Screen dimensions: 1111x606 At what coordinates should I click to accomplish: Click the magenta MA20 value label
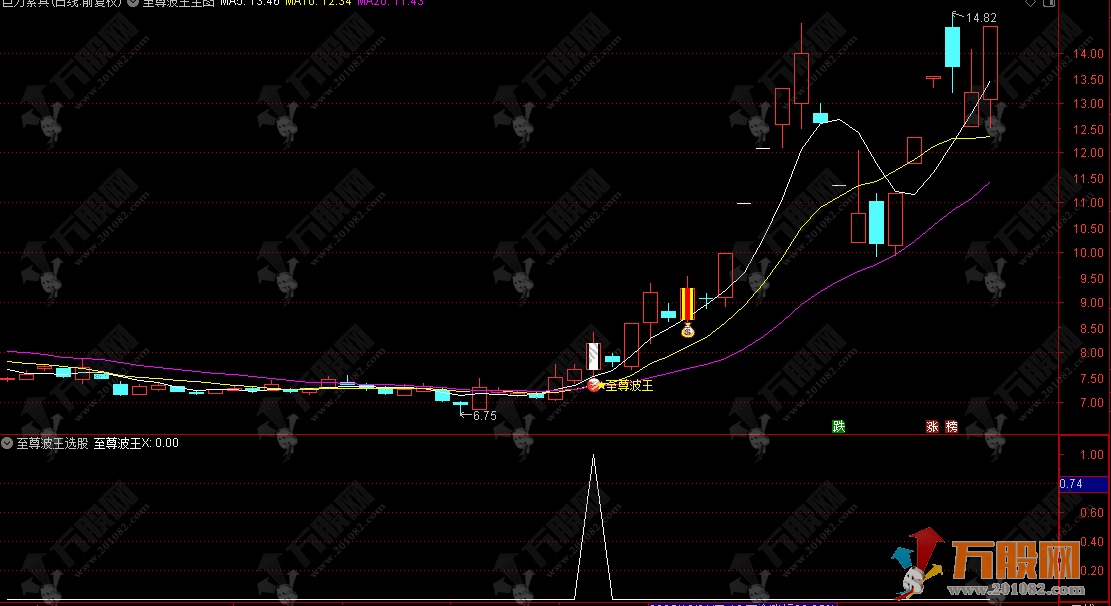[x=390, y=3]
